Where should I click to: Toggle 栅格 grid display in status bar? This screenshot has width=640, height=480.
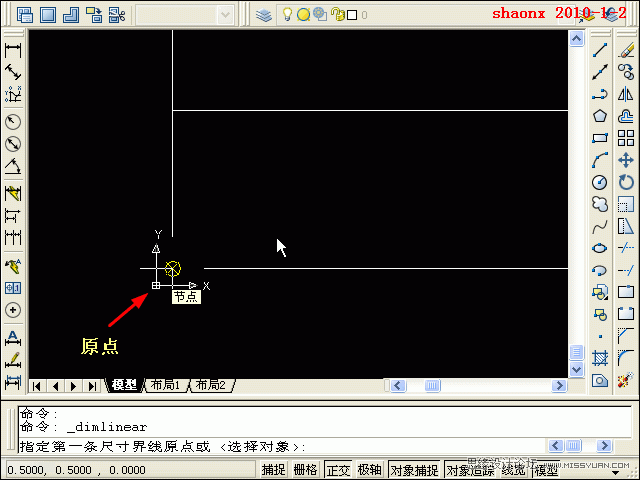pyautogui.click(x=305, y=470)
